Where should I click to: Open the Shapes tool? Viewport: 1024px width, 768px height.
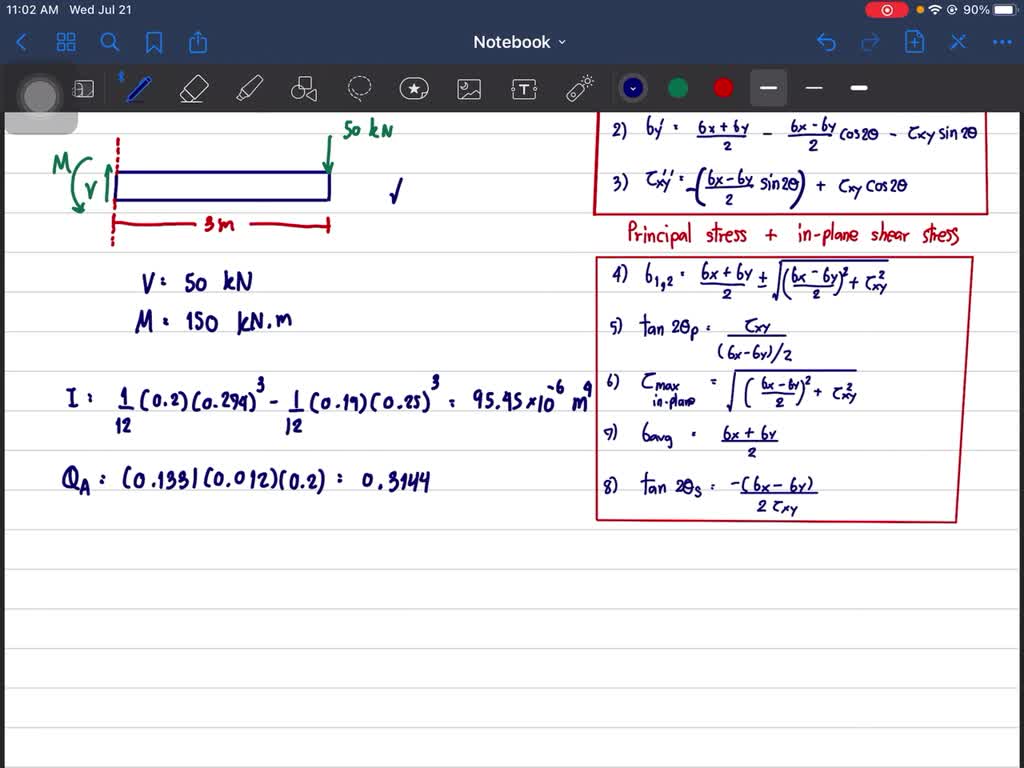(x=303, y=88)
